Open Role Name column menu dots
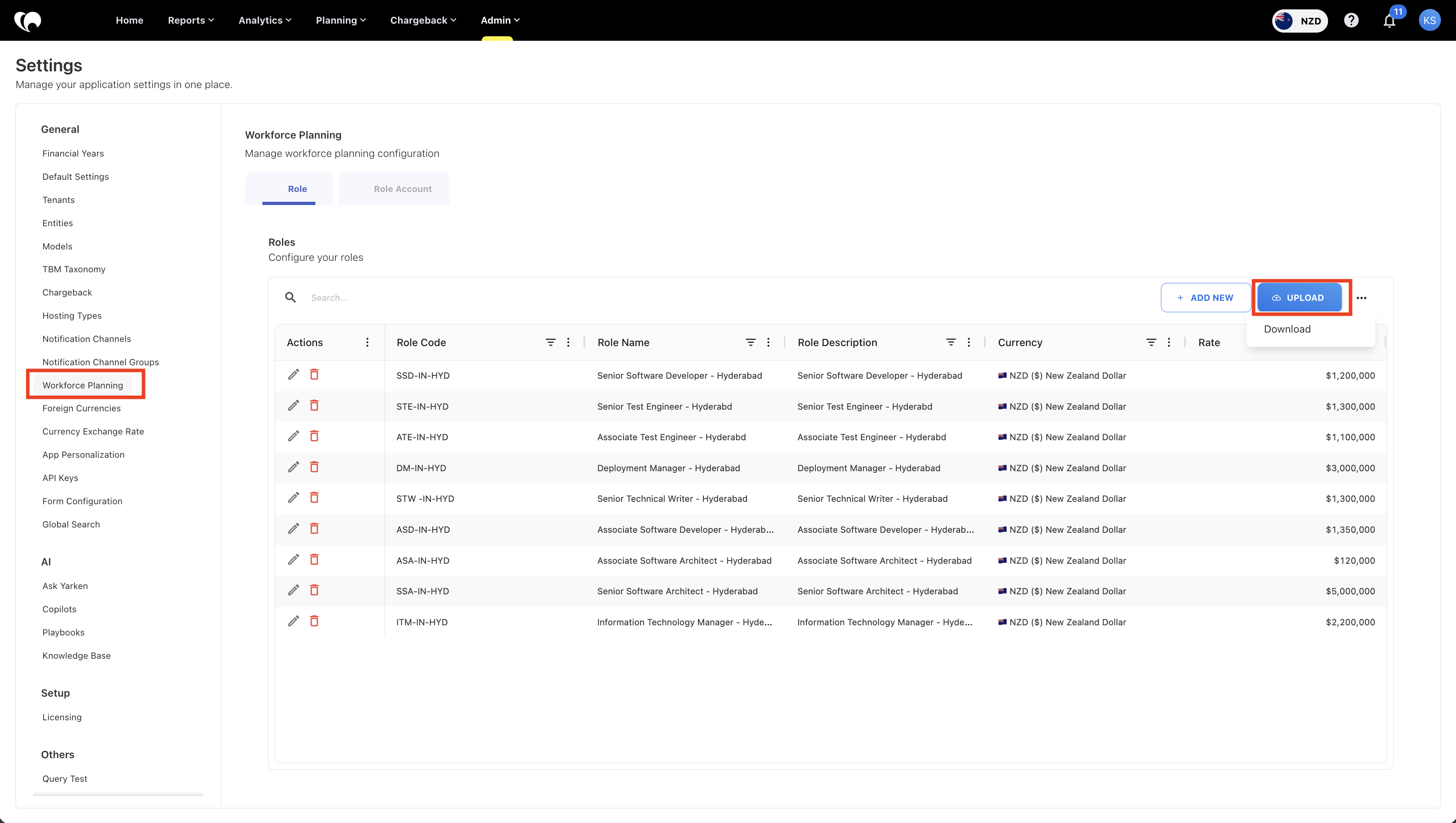 [768, 342]
